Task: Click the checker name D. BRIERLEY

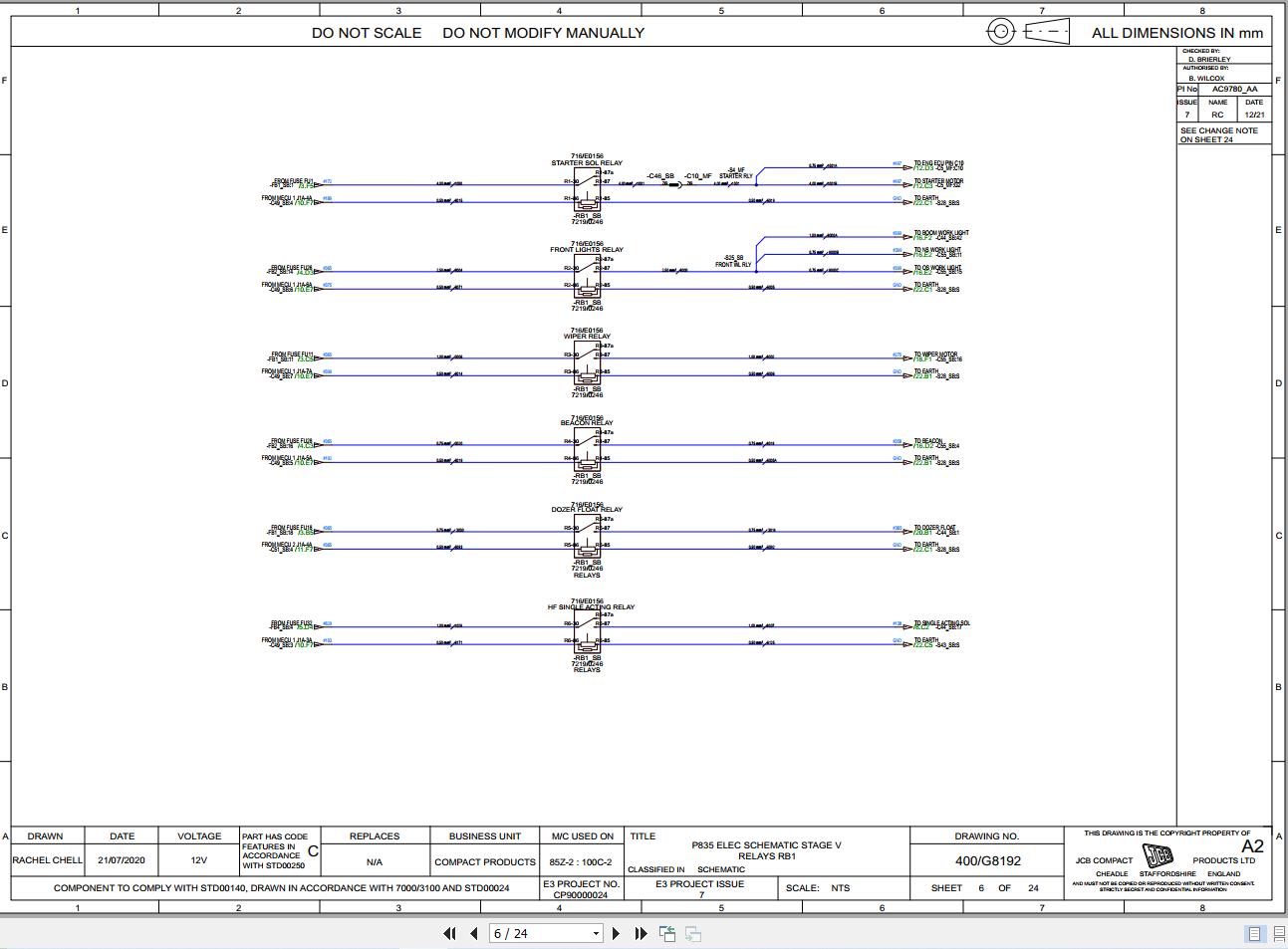Action: pyautogui.click(x=1208, y=60)
